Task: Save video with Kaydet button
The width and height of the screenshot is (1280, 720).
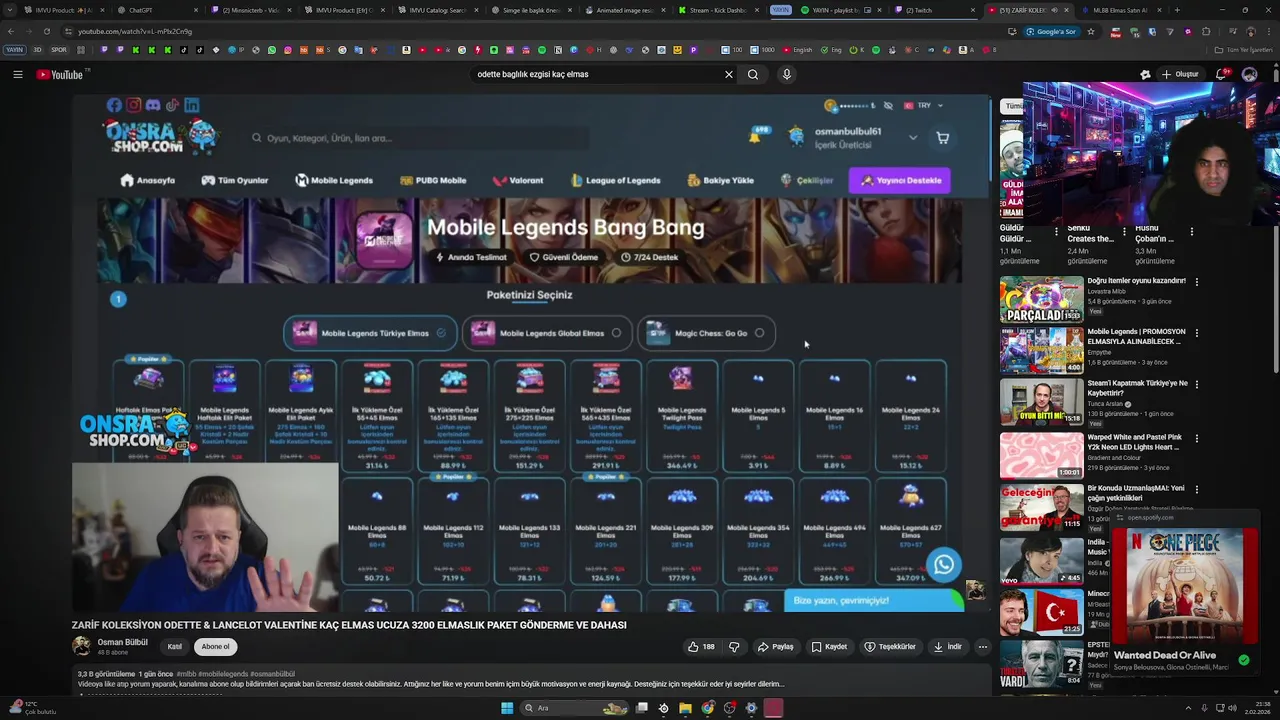Action: pos(829,647)
